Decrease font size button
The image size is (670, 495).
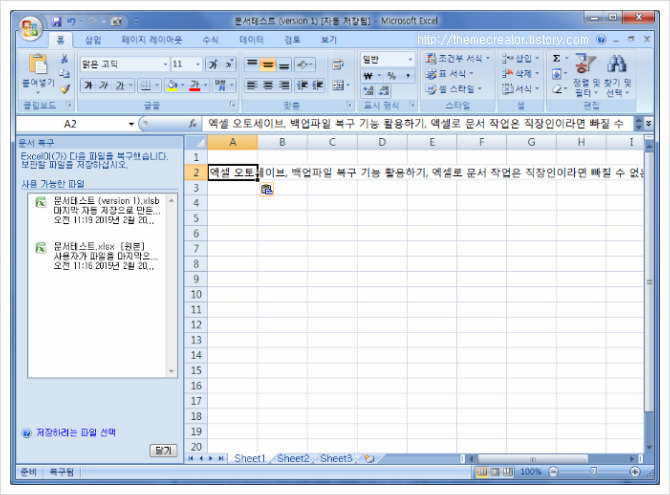coord(229,64)
